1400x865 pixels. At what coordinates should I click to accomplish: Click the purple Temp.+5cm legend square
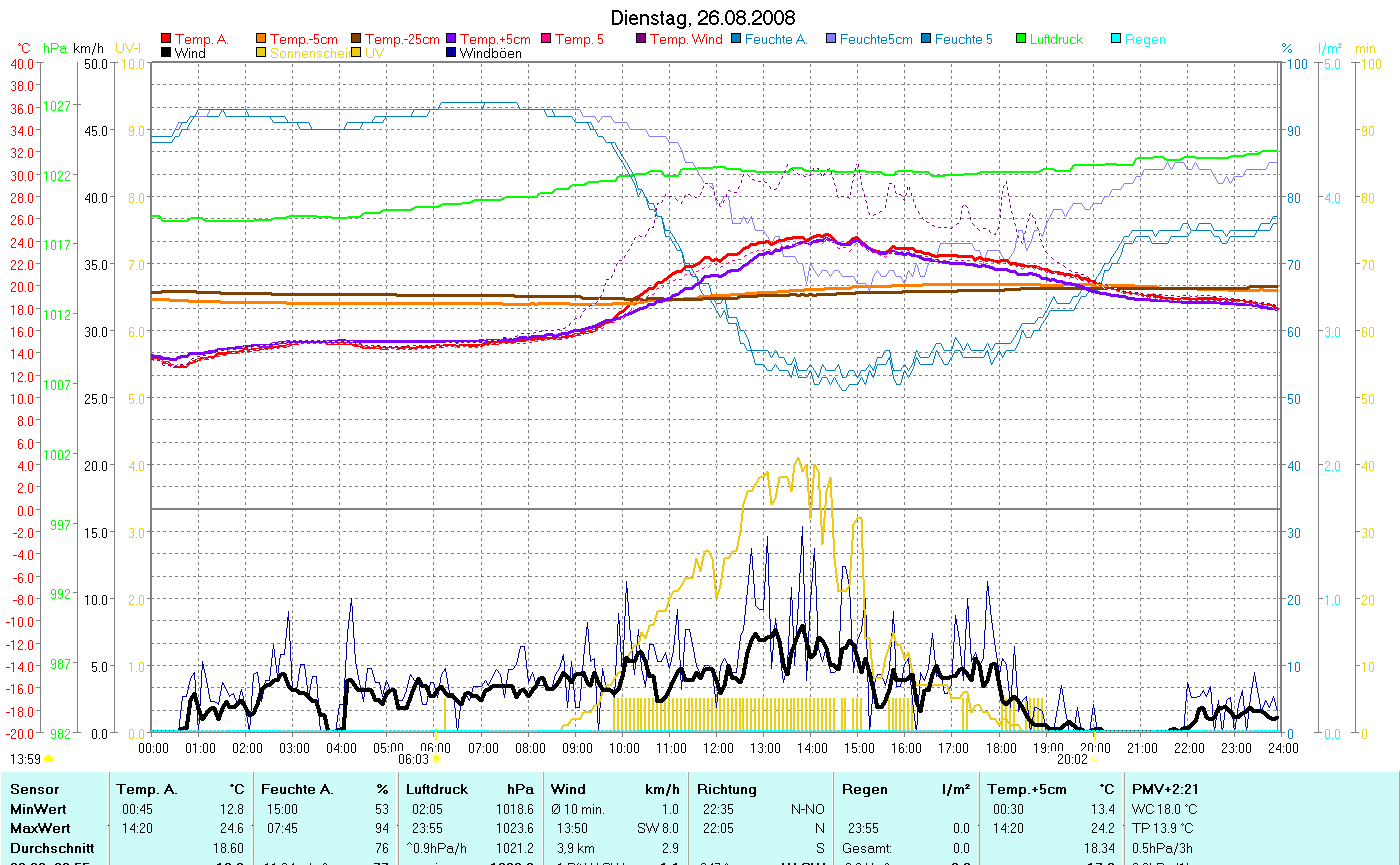[451, 40]
